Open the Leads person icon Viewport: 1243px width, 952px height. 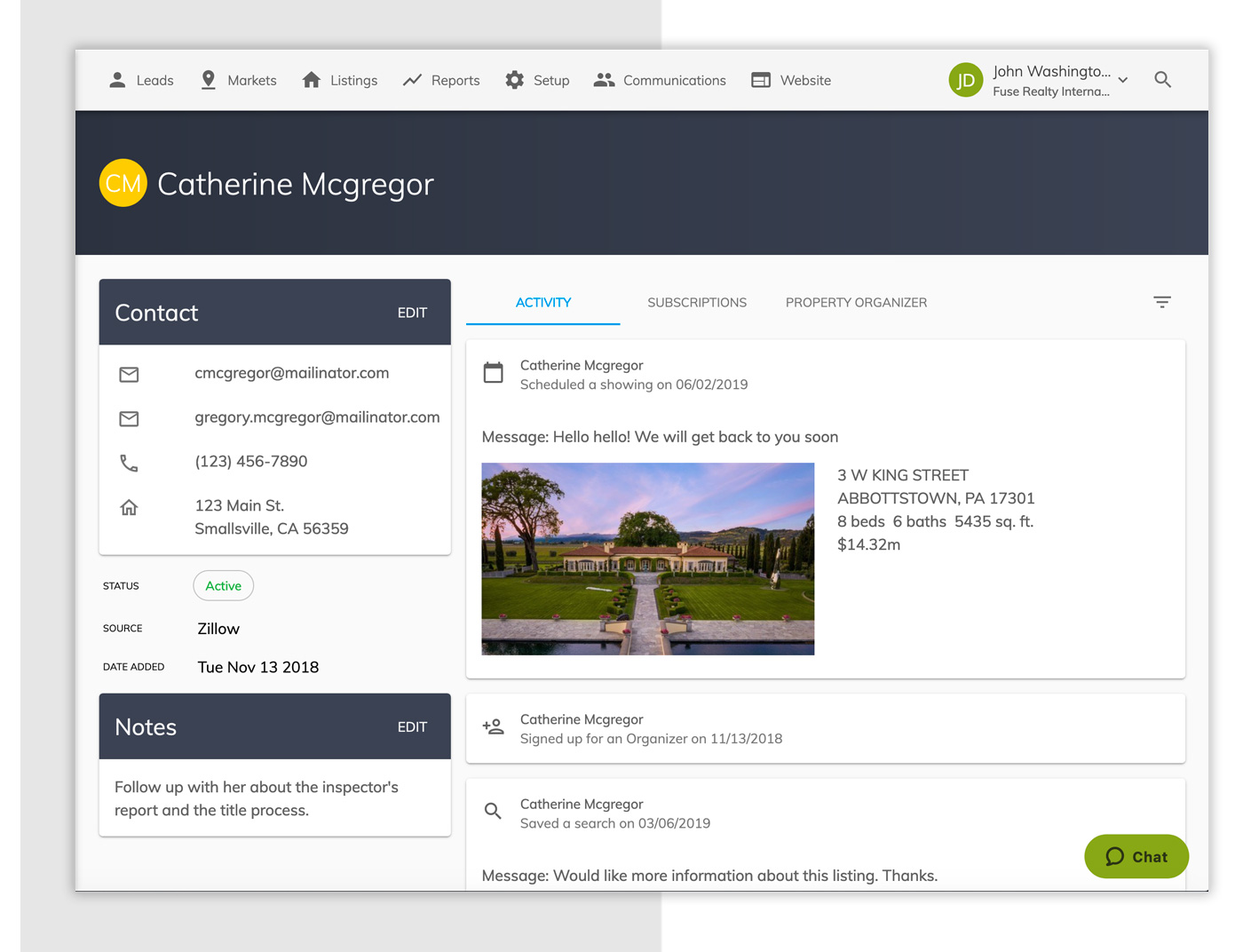tap(117, 80)
